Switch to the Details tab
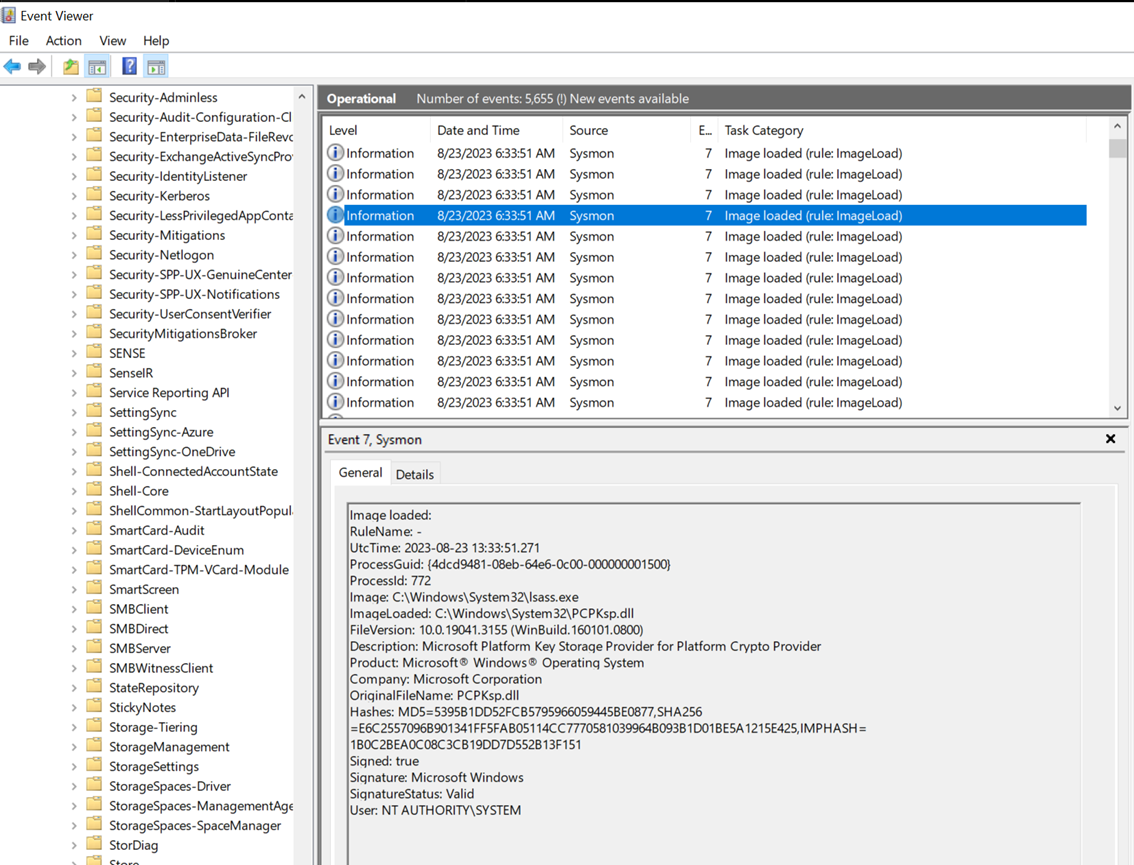1134x865 pixels. (x=414, y=475)
